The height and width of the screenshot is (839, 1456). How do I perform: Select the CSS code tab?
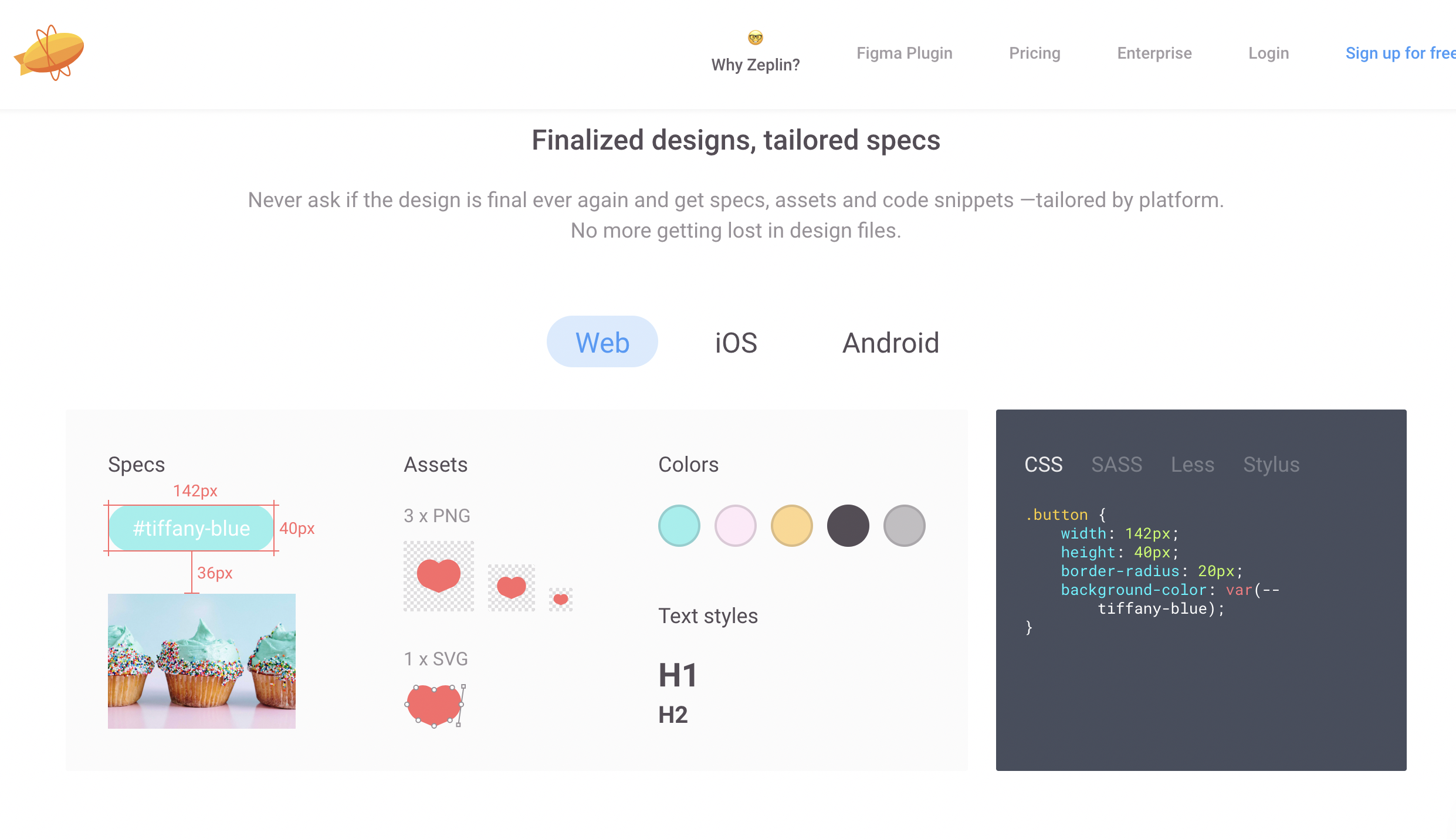(x=1044, y=464)
